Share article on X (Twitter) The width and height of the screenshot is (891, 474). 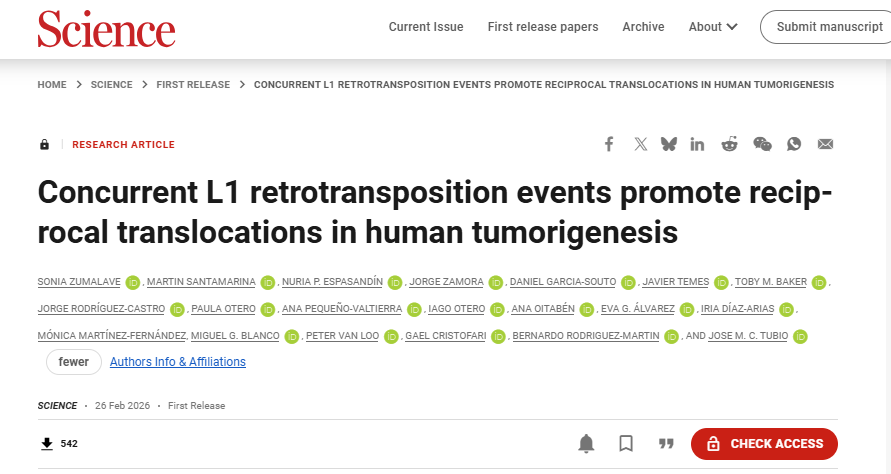pos(640,144)
